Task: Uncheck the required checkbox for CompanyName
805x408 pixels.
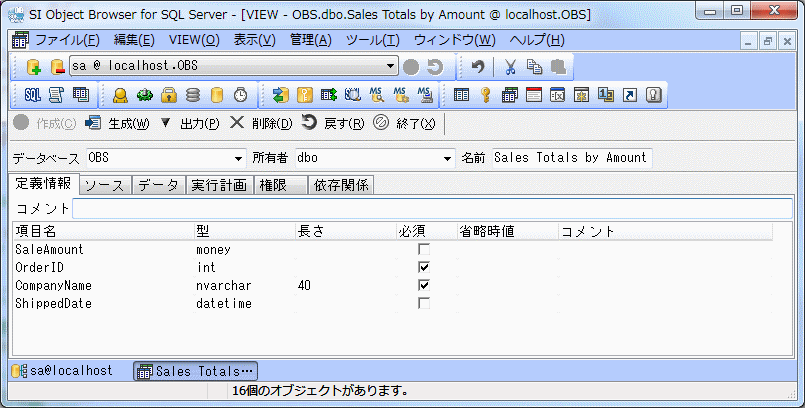Action: click(x=424, y=285)
